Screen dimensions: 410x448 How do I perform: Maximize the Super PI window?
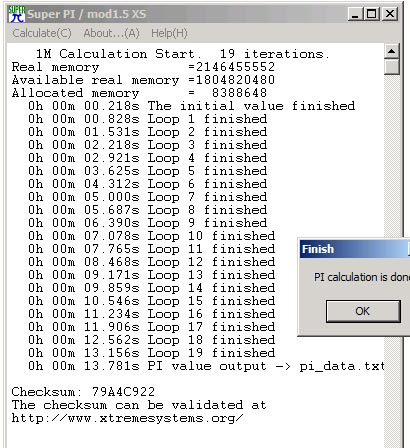[372, 14]
